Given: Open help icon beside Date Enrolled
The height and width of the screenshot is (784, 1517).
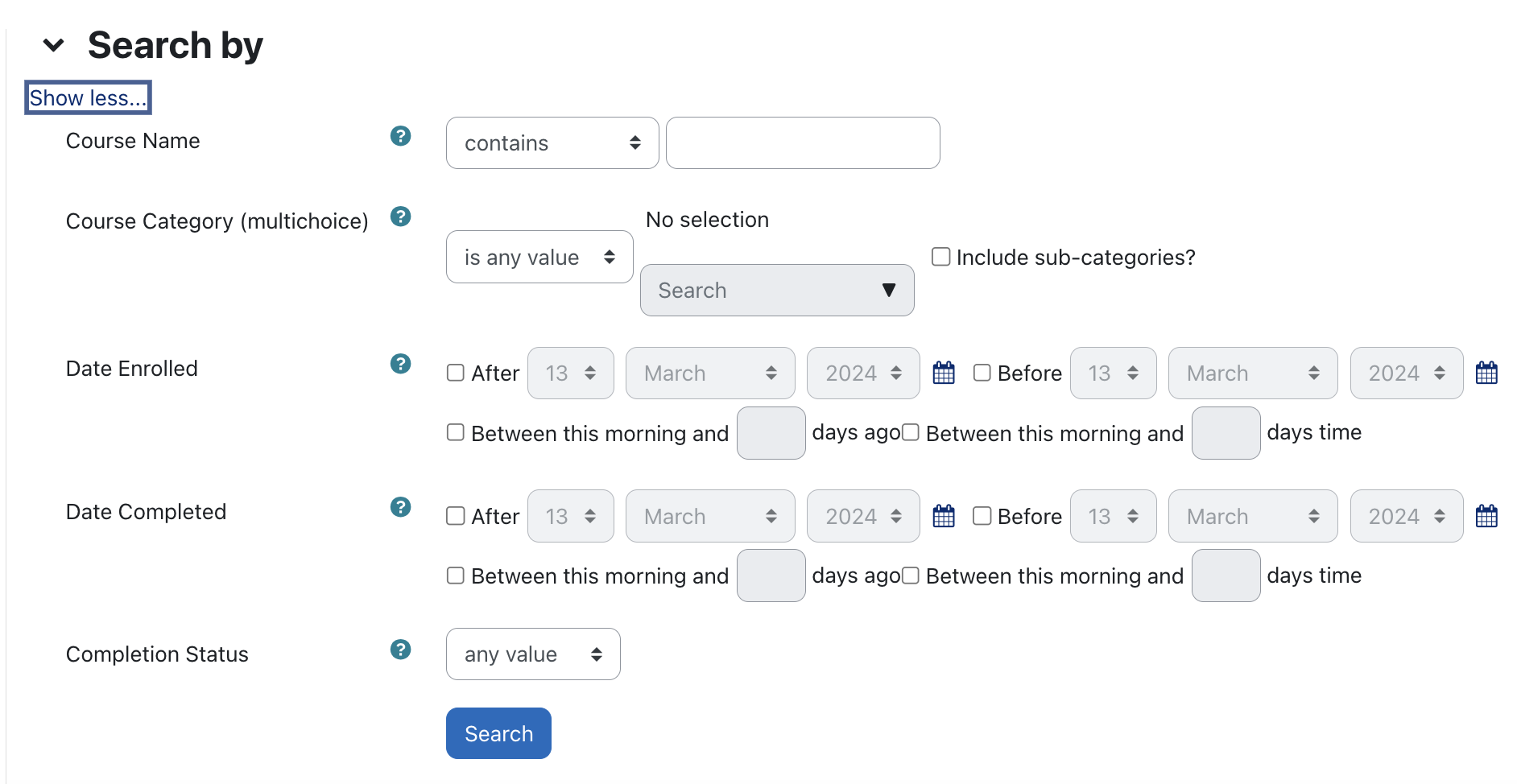Looking at the screenshot, I should (400, 364).
